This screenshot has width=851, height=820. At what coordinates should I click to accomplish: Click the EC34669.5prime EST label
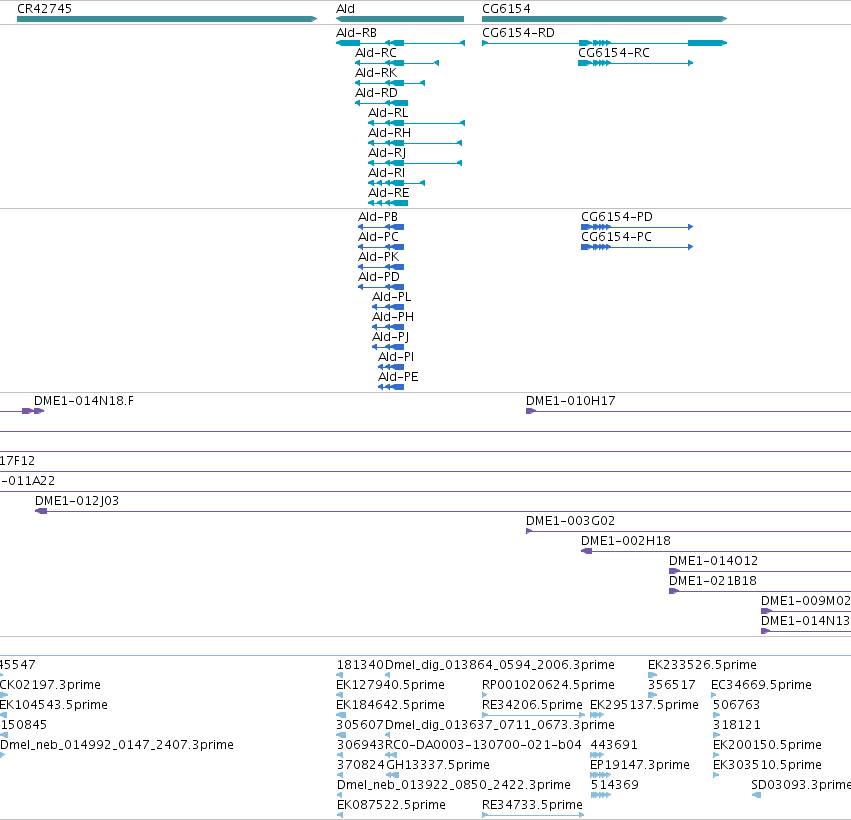(761, 685)
